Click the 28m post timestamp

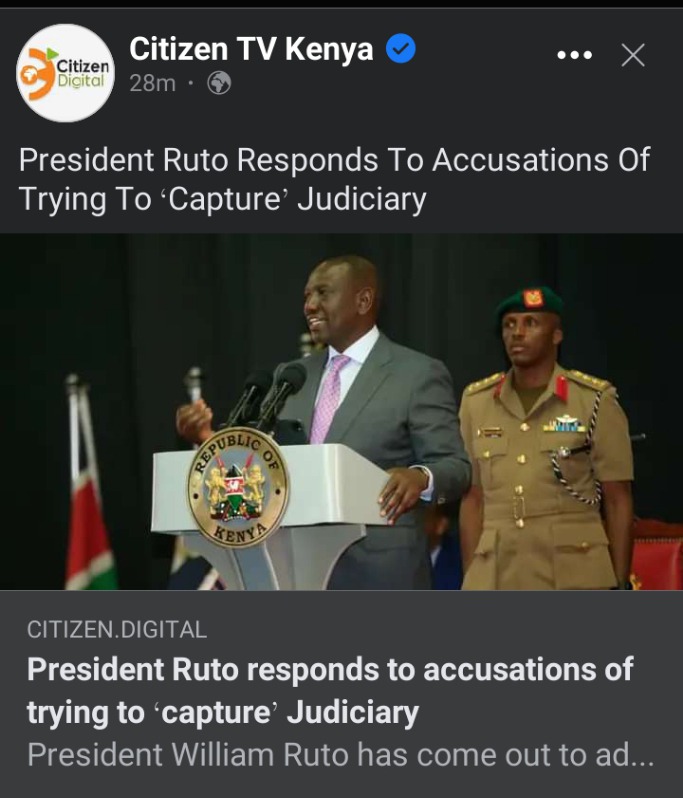click(x=152, y=83)
